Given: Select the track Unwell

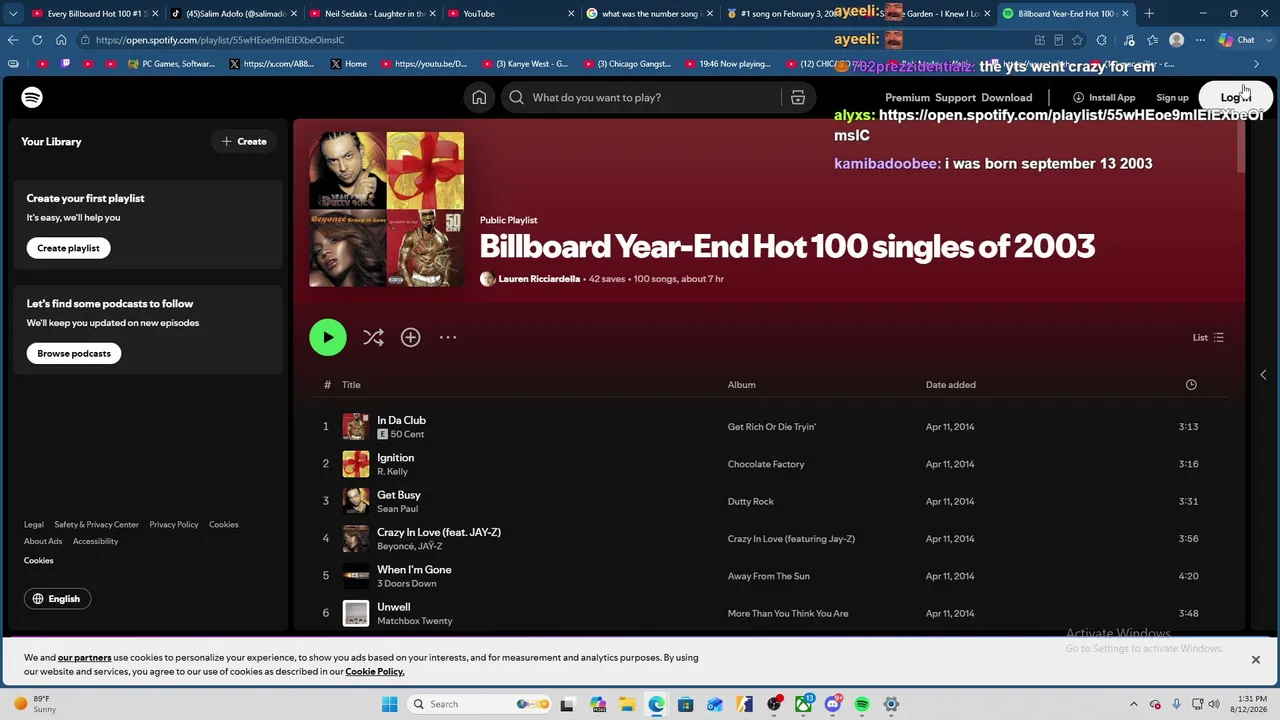Looking at the screenshot, I should coord(394,607).
